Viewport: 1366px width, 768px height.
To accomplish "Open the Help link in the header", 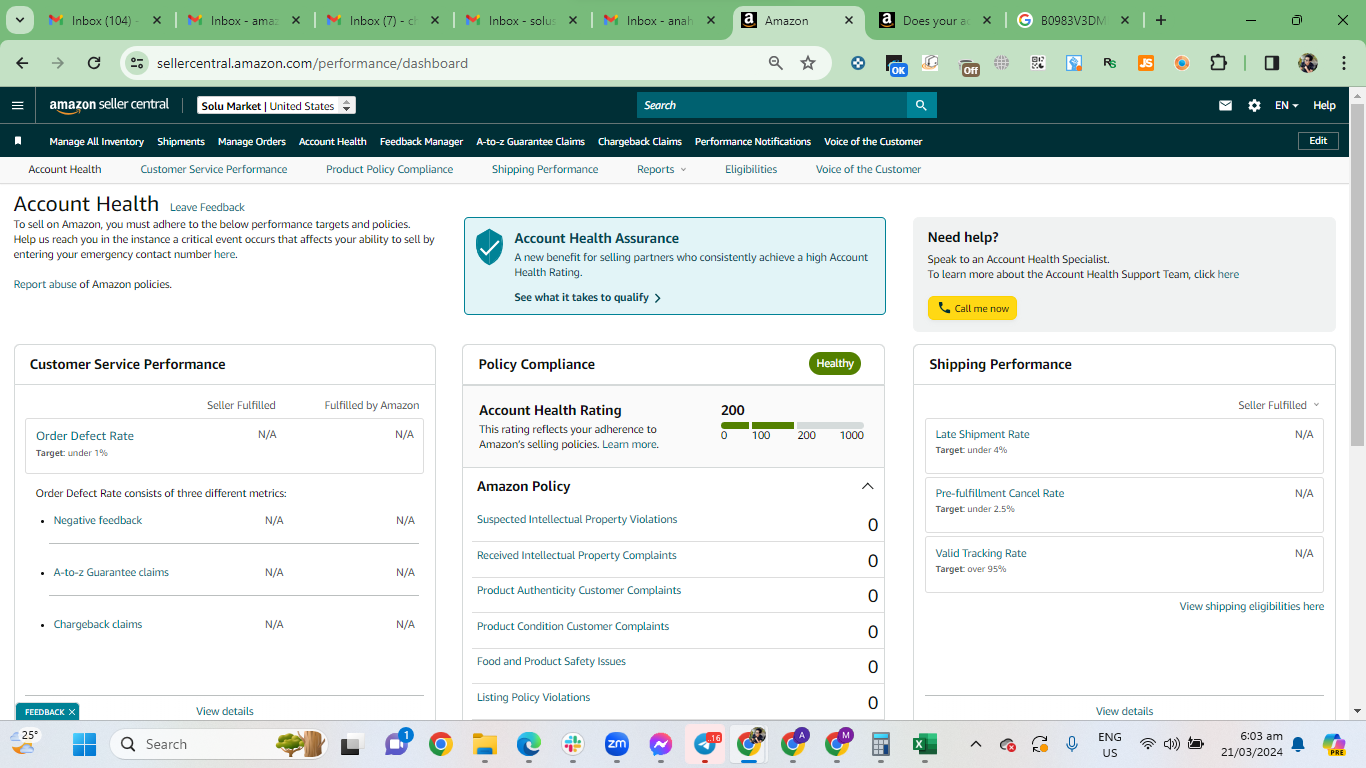I will pos(1324,105).
